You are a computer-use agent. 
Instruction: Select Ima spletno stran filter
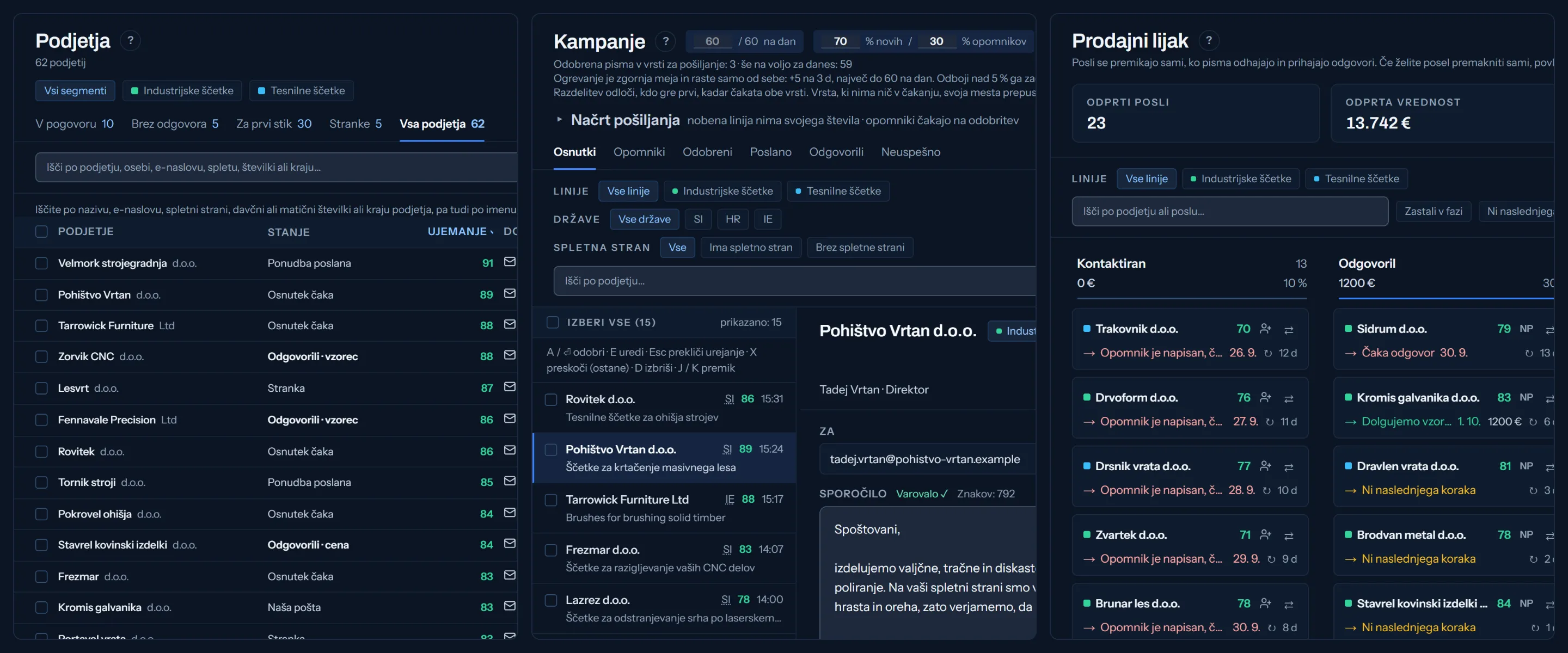point(751,248)
